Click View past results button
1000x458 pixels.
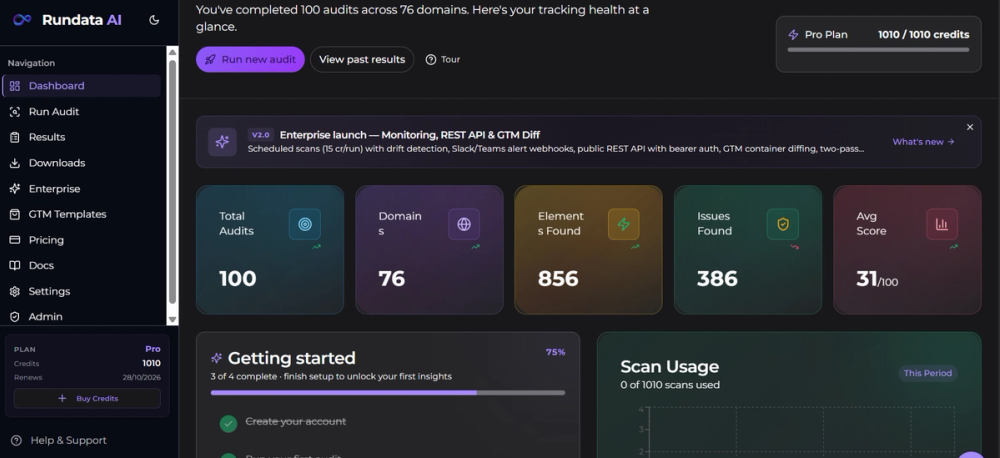pos(362,59)
